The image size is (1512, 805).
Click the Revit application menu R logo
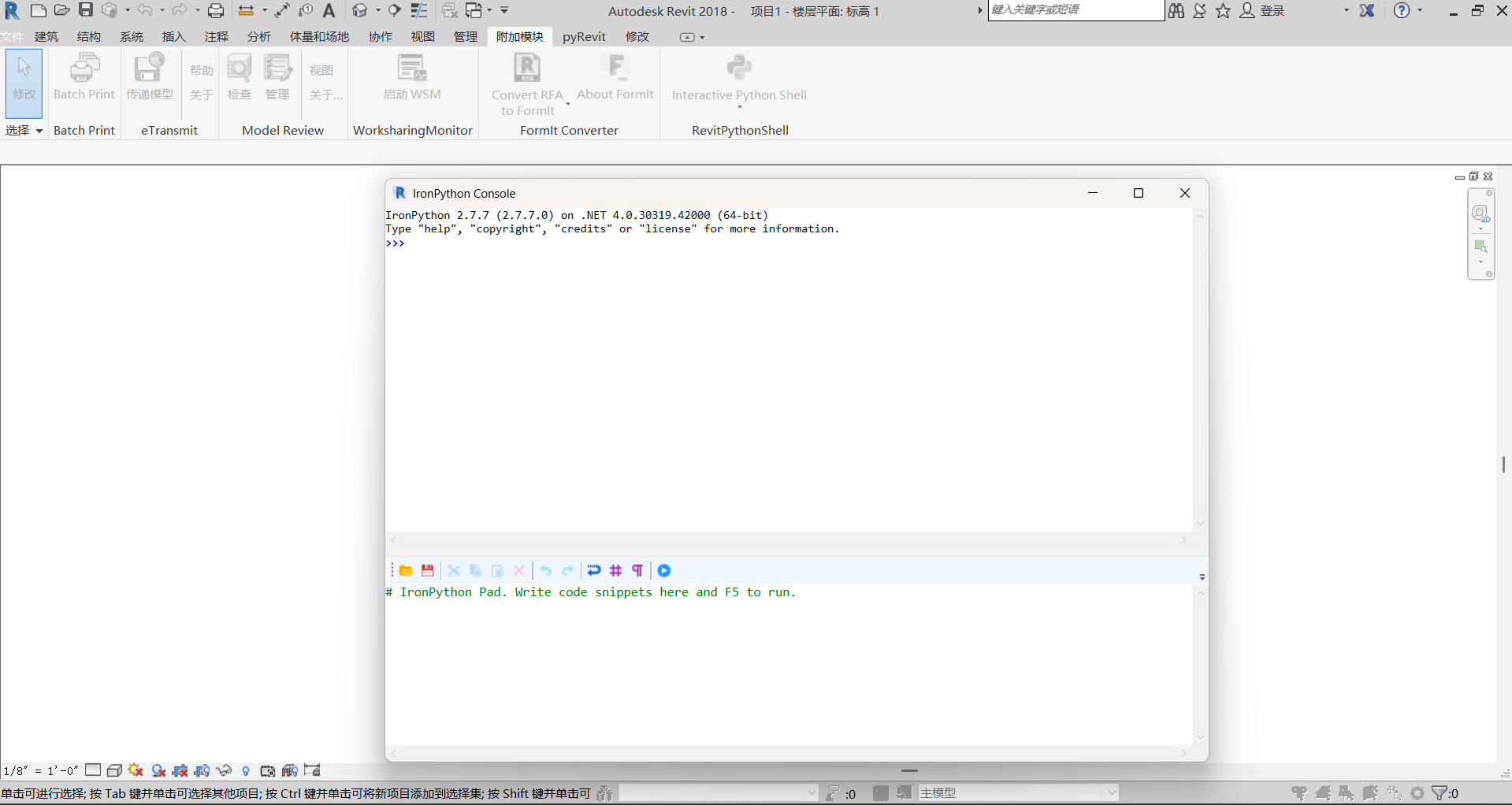coord(12,10)
